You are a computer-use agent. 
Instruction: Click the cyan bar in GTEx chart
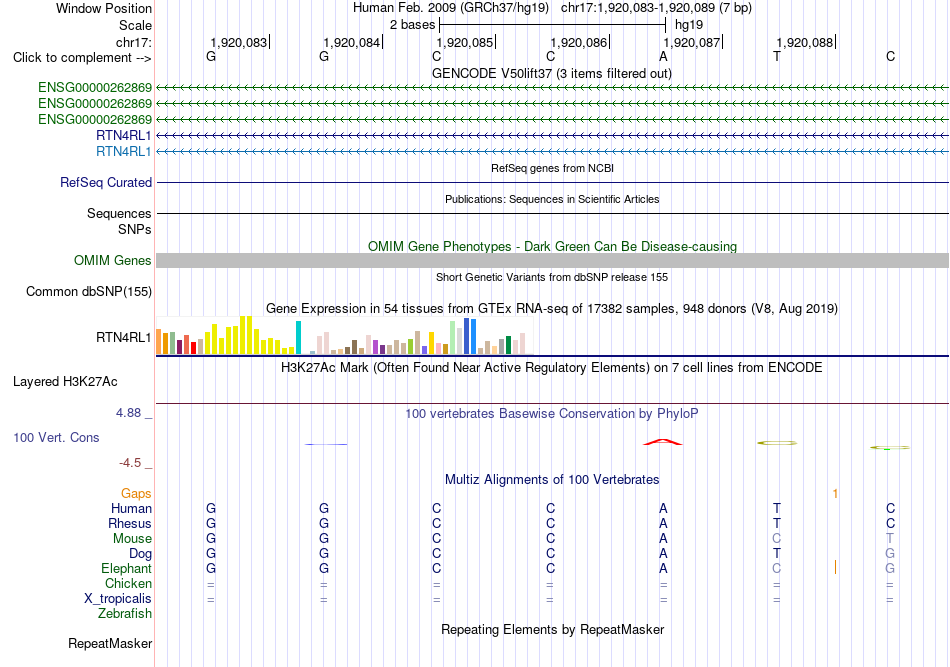298,337
